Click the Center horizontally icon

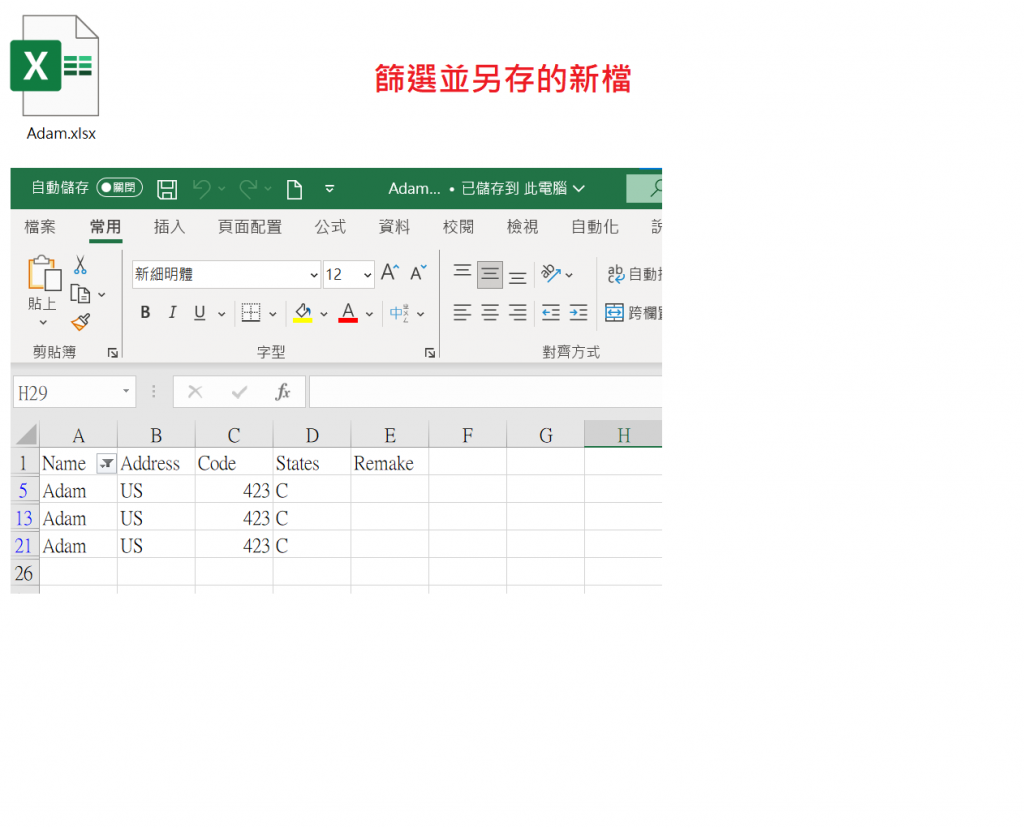(490, 313)
